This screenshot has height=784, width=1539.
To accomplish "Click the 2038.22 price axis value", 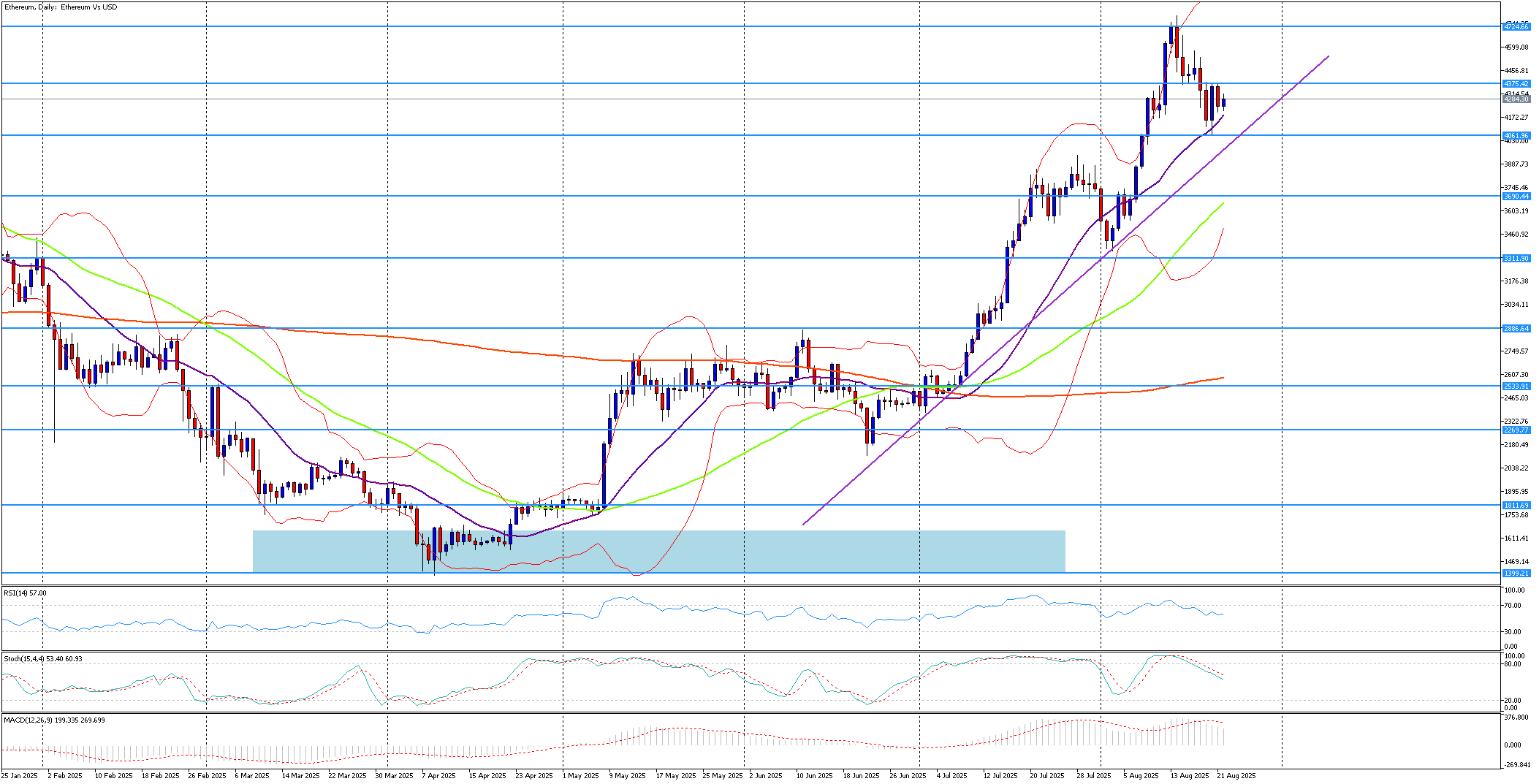I will [1516, 468].
